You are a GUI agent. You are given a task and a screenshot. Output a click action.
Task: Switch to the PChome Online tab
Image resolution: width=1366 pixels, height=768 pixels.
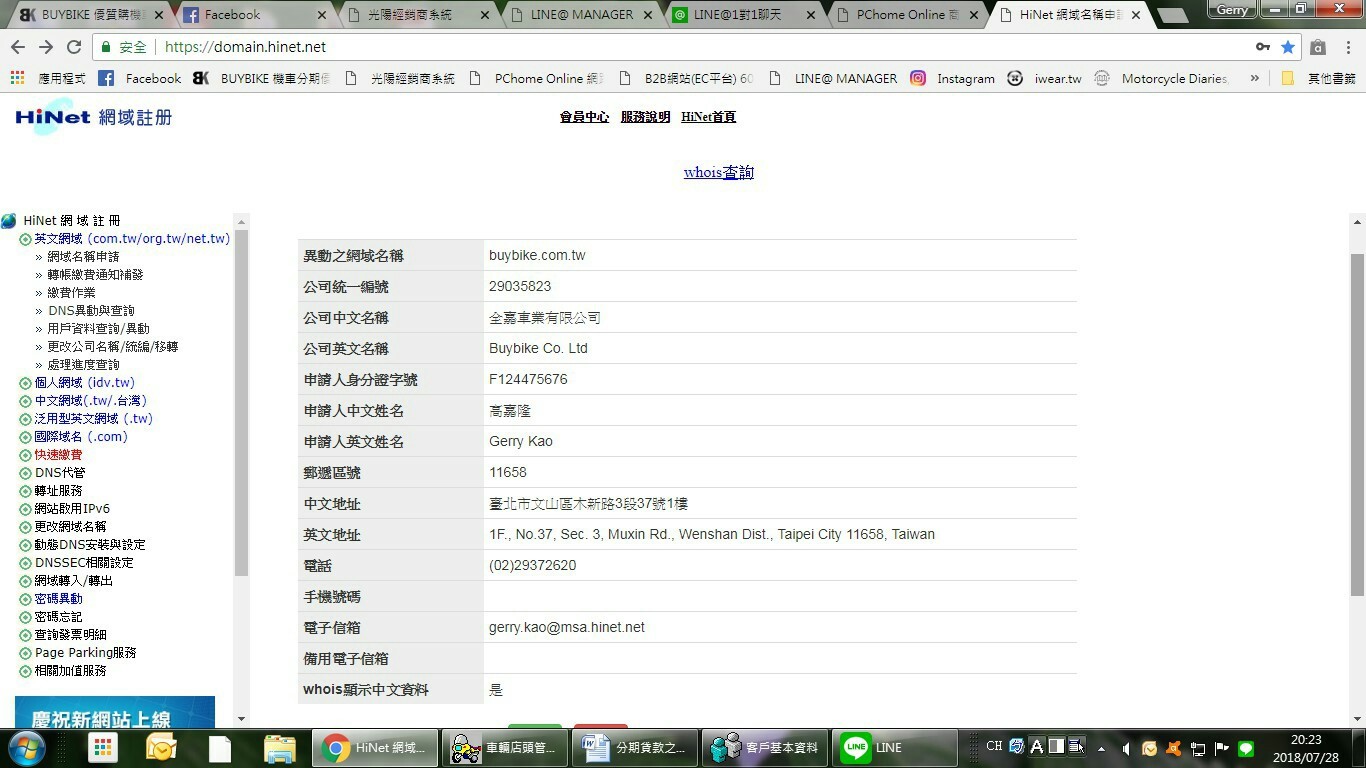pos(905,15)
